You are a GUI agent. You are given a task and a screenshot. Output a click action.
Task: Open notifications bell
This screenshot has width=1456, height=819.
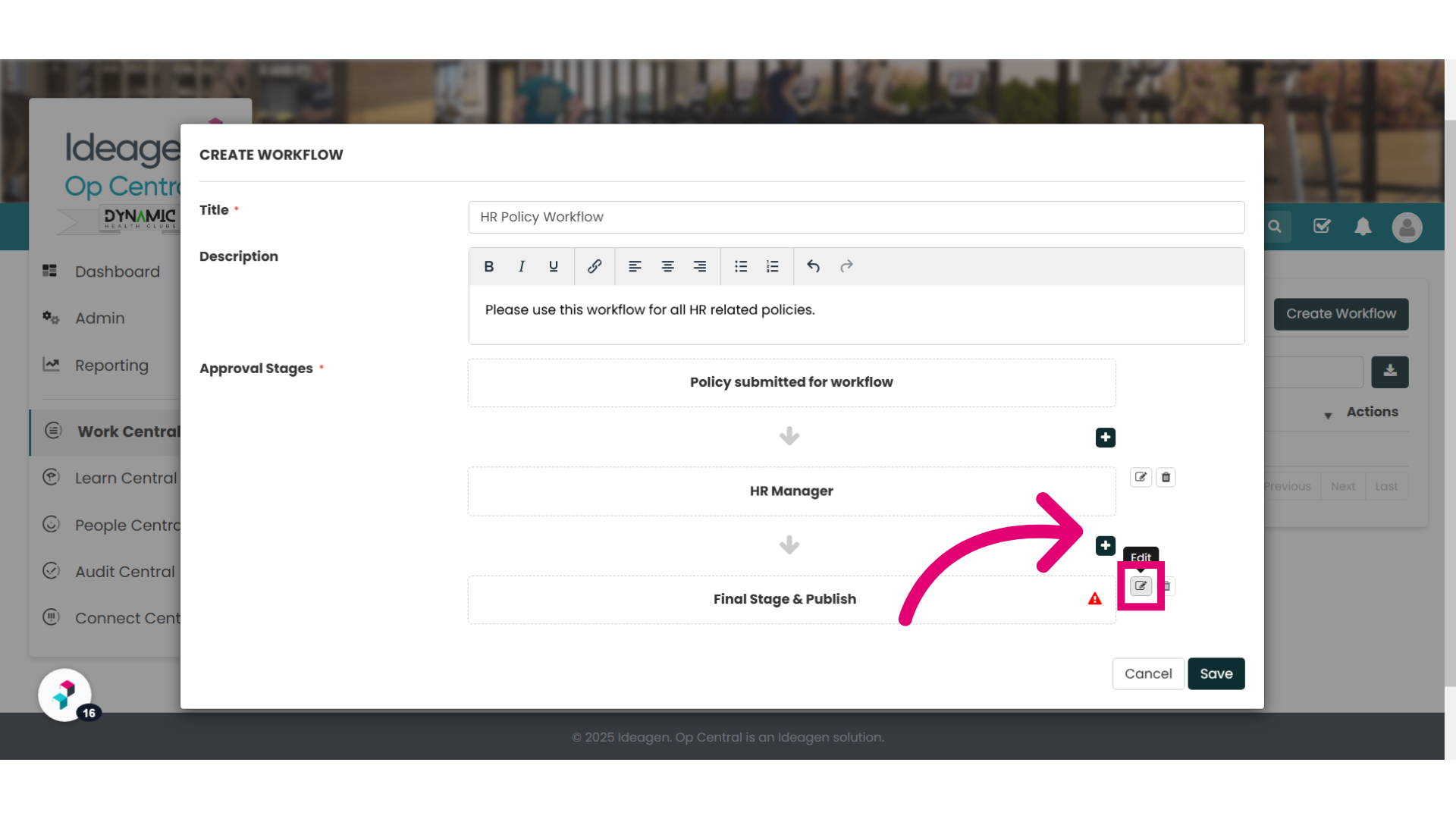click(1363, 227)
